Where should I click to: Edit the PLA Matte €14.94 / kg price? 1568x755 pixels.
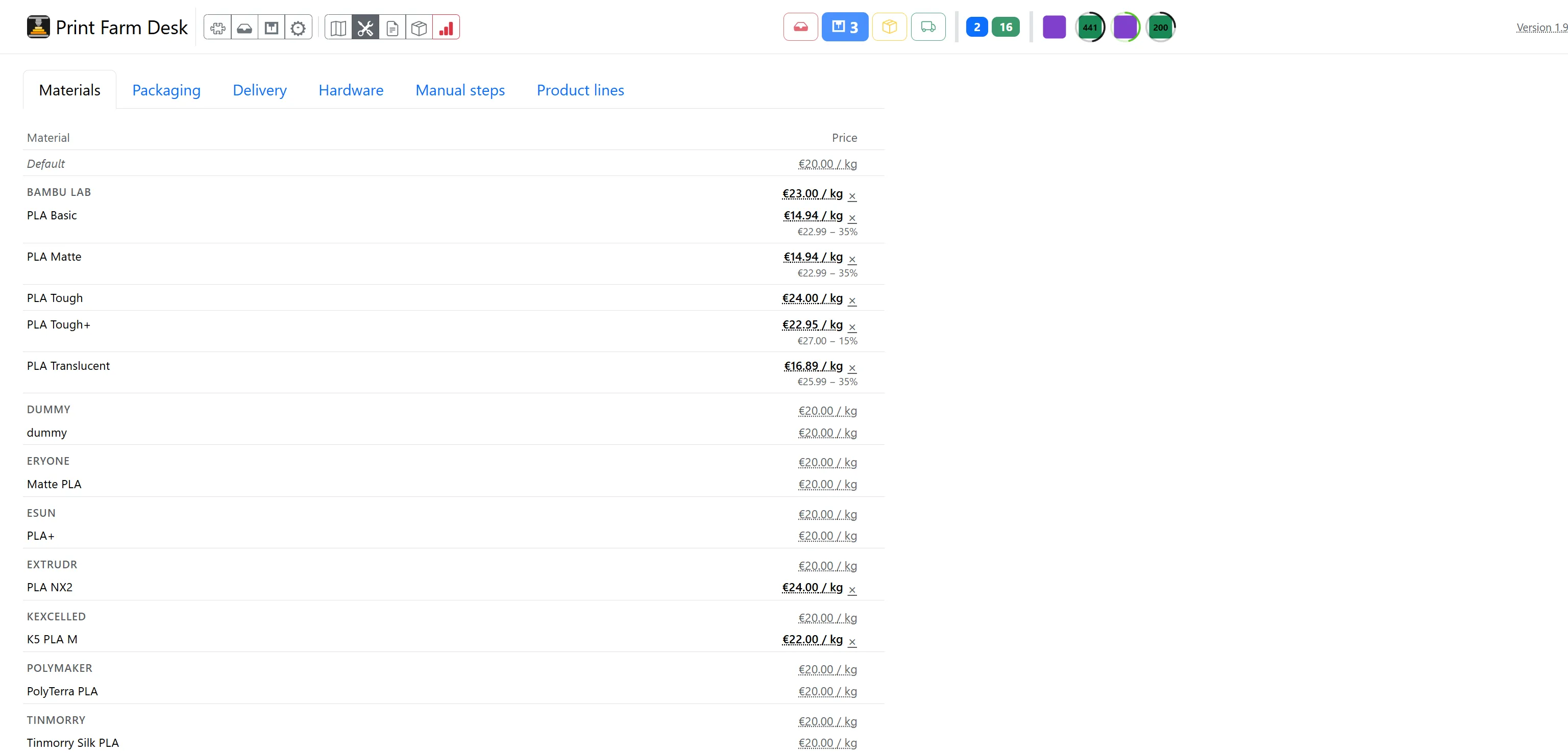(813, 257)
